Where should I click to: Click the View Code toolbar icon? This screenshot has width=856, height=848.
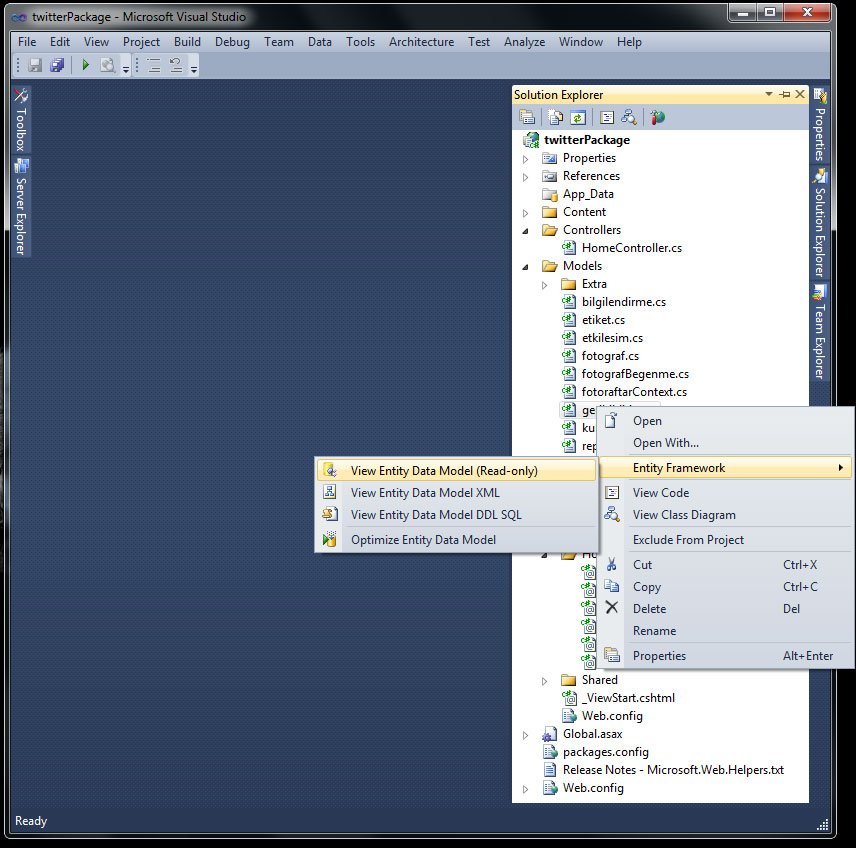607,117
